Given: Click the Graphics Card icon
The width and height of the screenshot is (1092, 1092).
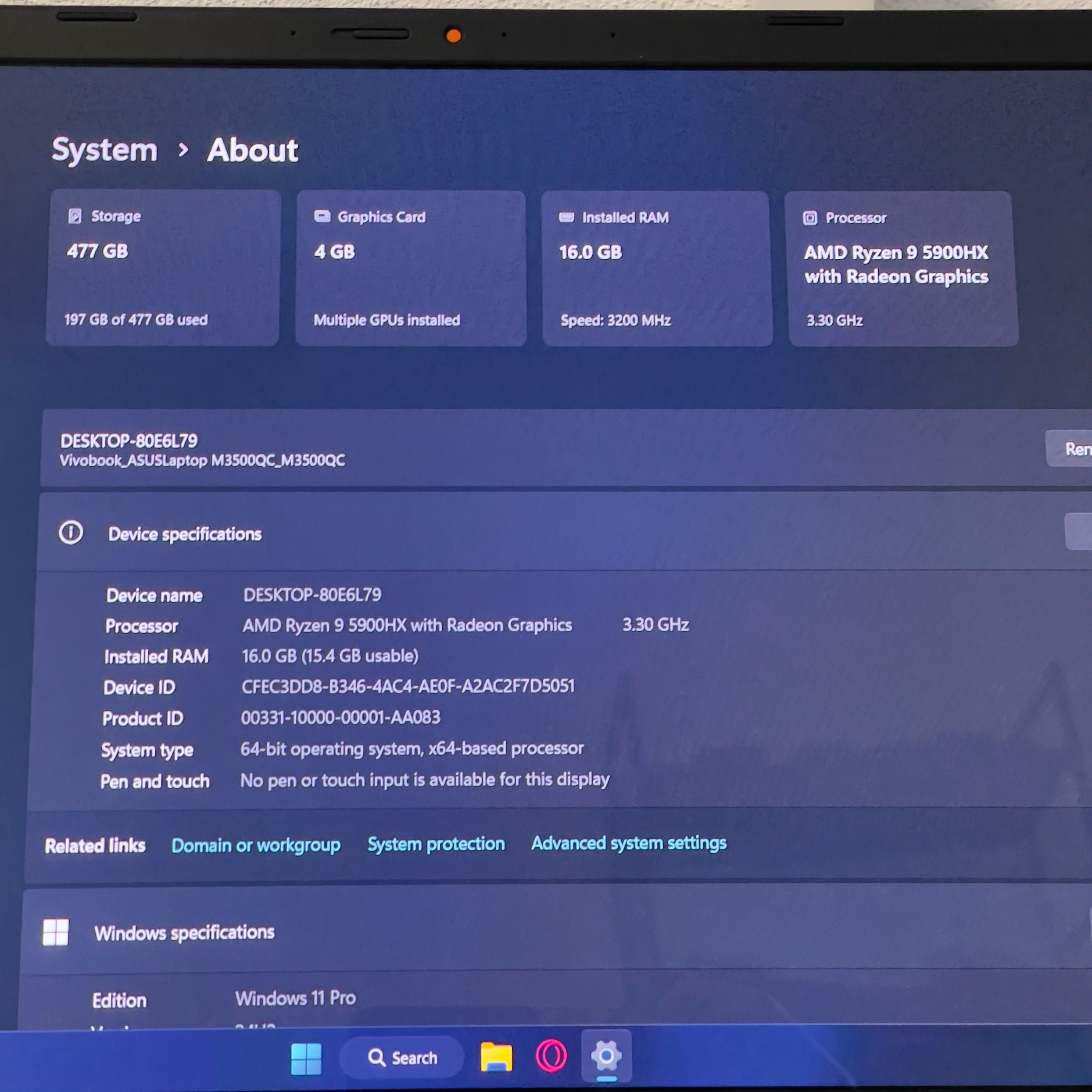Looking at the screenshot, I should click(322, 216).
